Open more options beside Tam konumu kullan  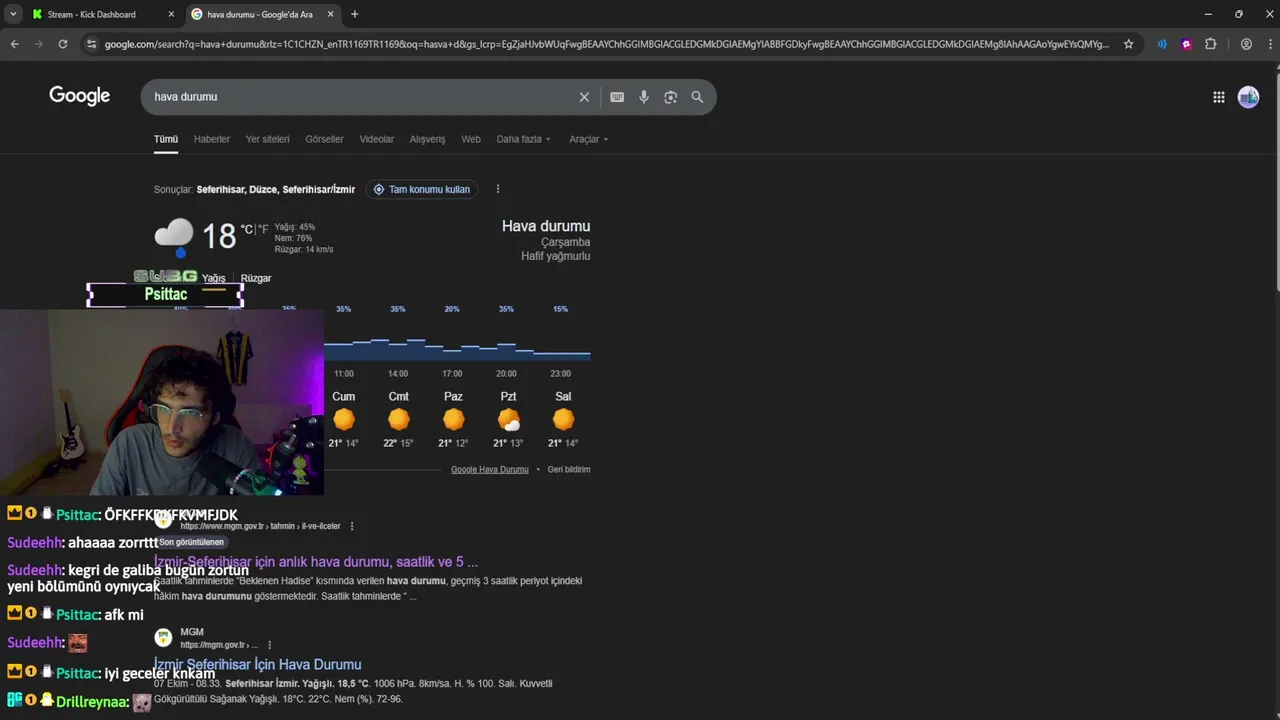pos(497,189)
